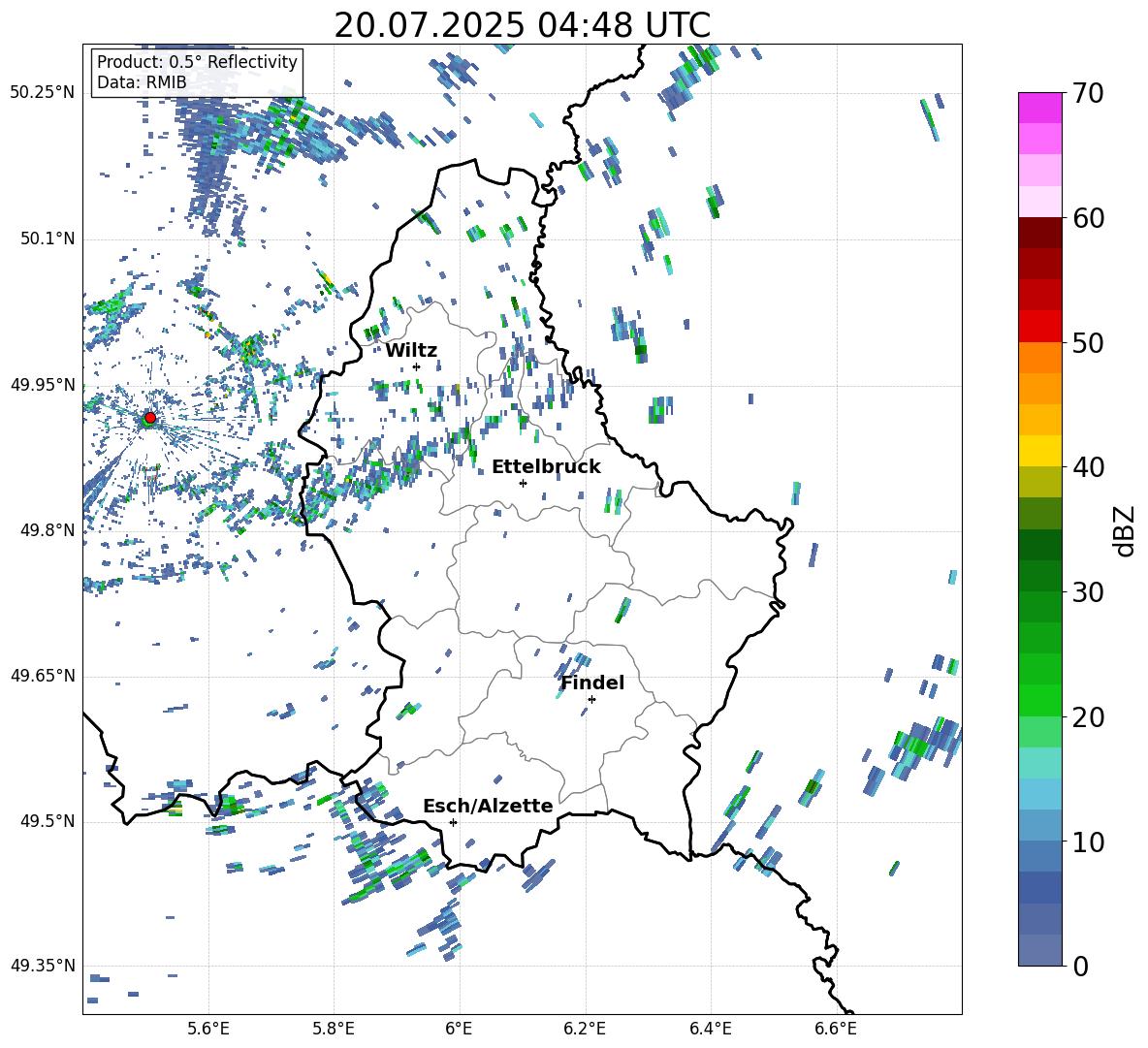1148x1048 pixels.
Task: Click the colorbar tick label 40
Action: 1088,467
